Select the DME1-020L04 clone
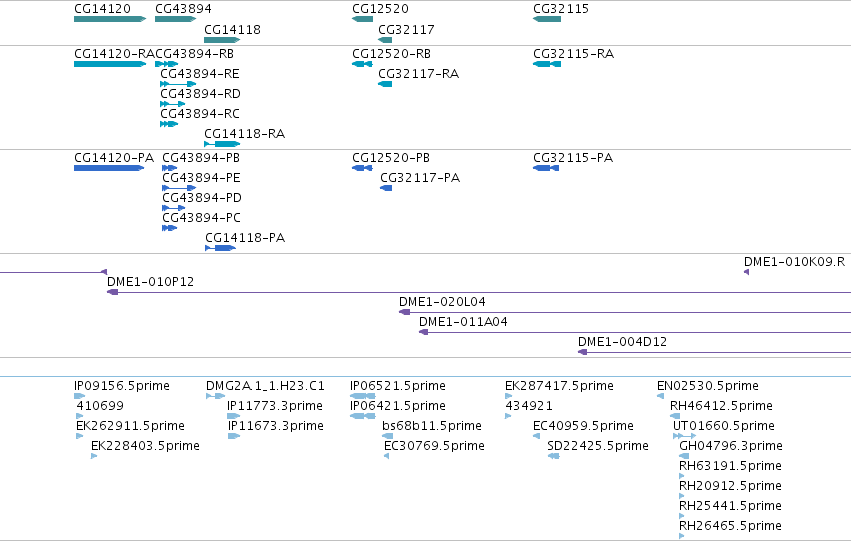The height and width of the screenshot is (541, 851). (x=625, y=313)
